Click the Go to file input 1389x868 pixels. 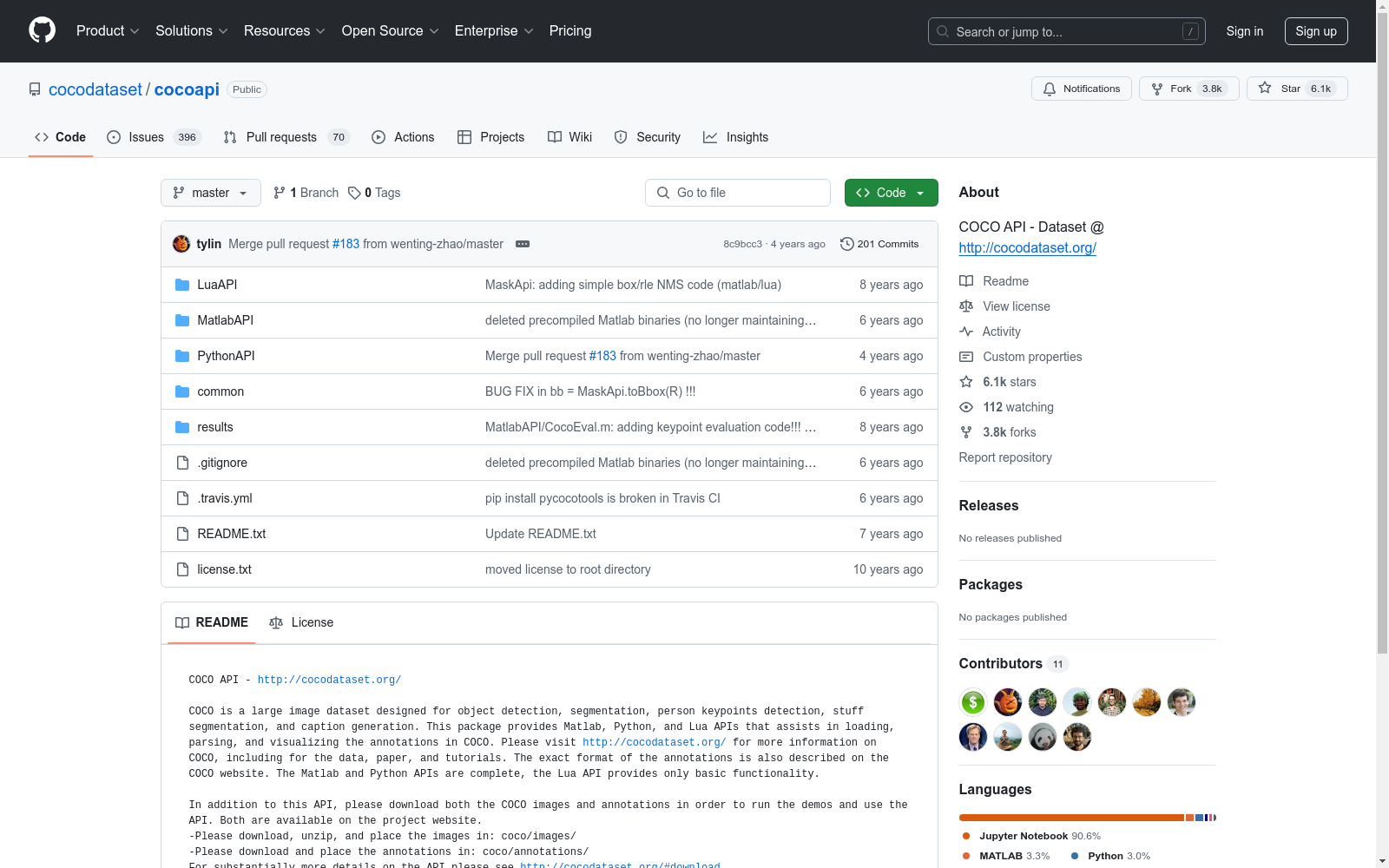point(738,193)
